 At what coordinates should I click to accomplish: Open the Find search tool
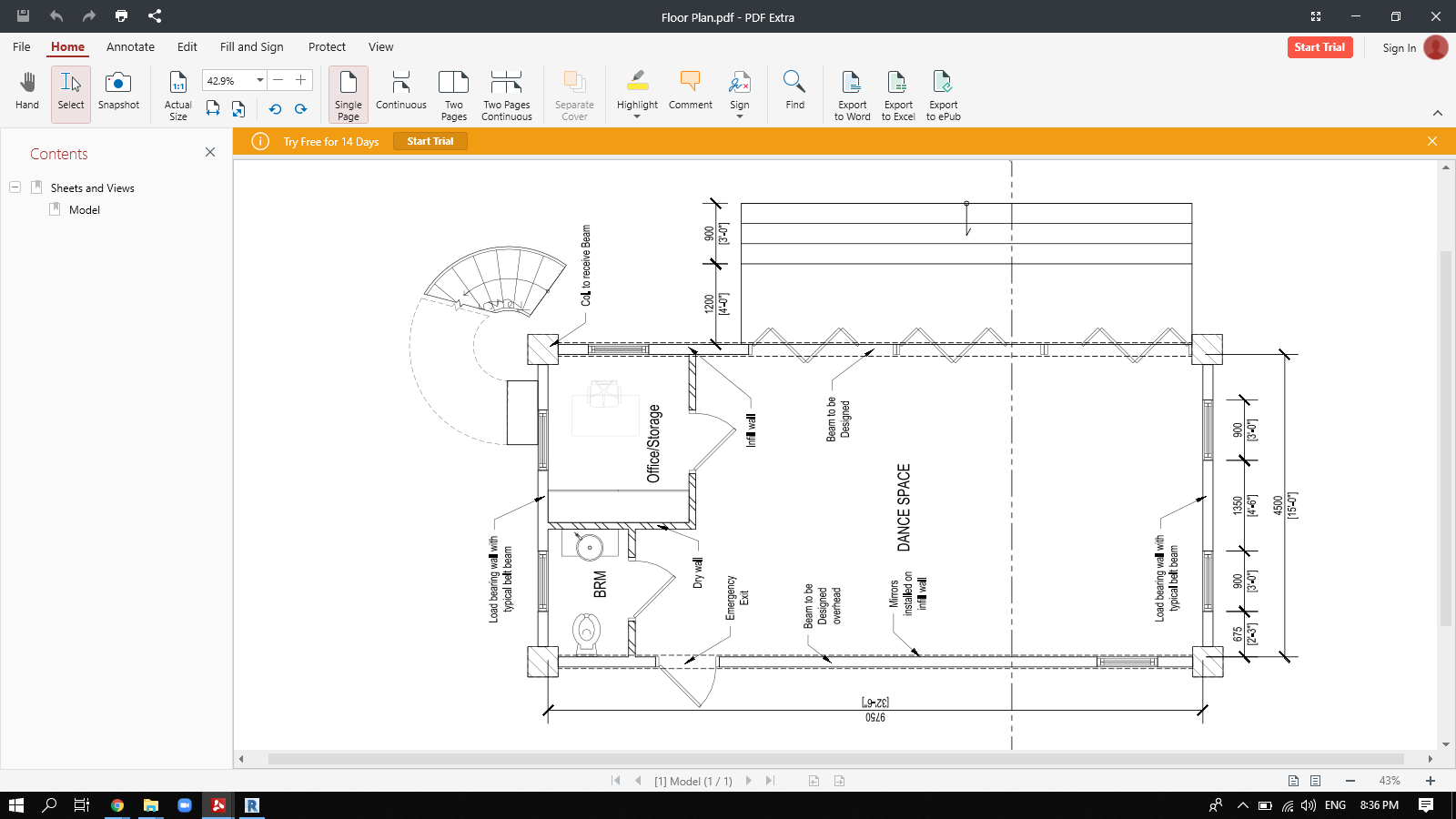[x=794, y=91]
